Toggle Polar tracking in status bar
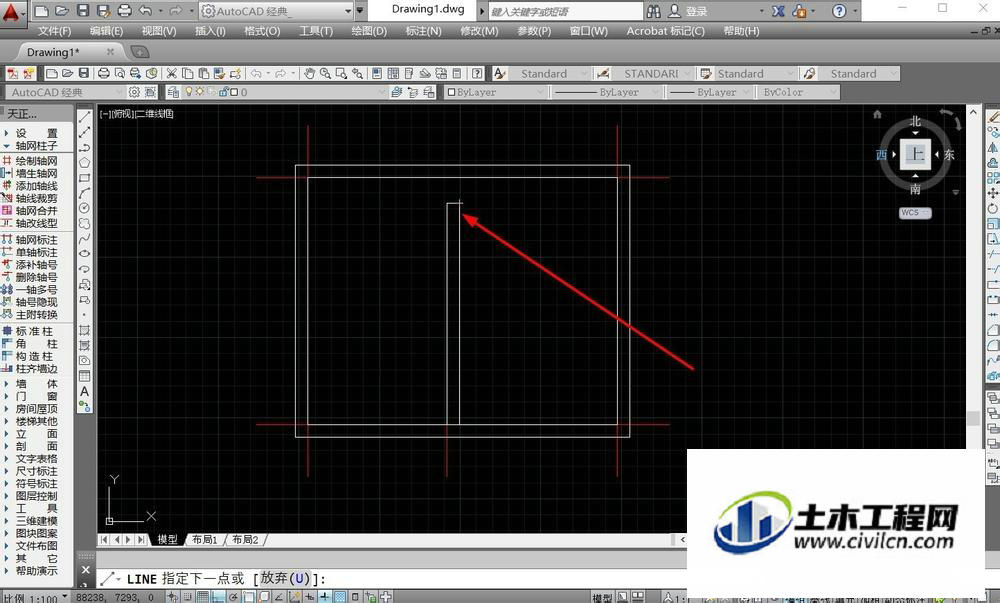Screen dimensions: 1000x603 pos(233,597)
